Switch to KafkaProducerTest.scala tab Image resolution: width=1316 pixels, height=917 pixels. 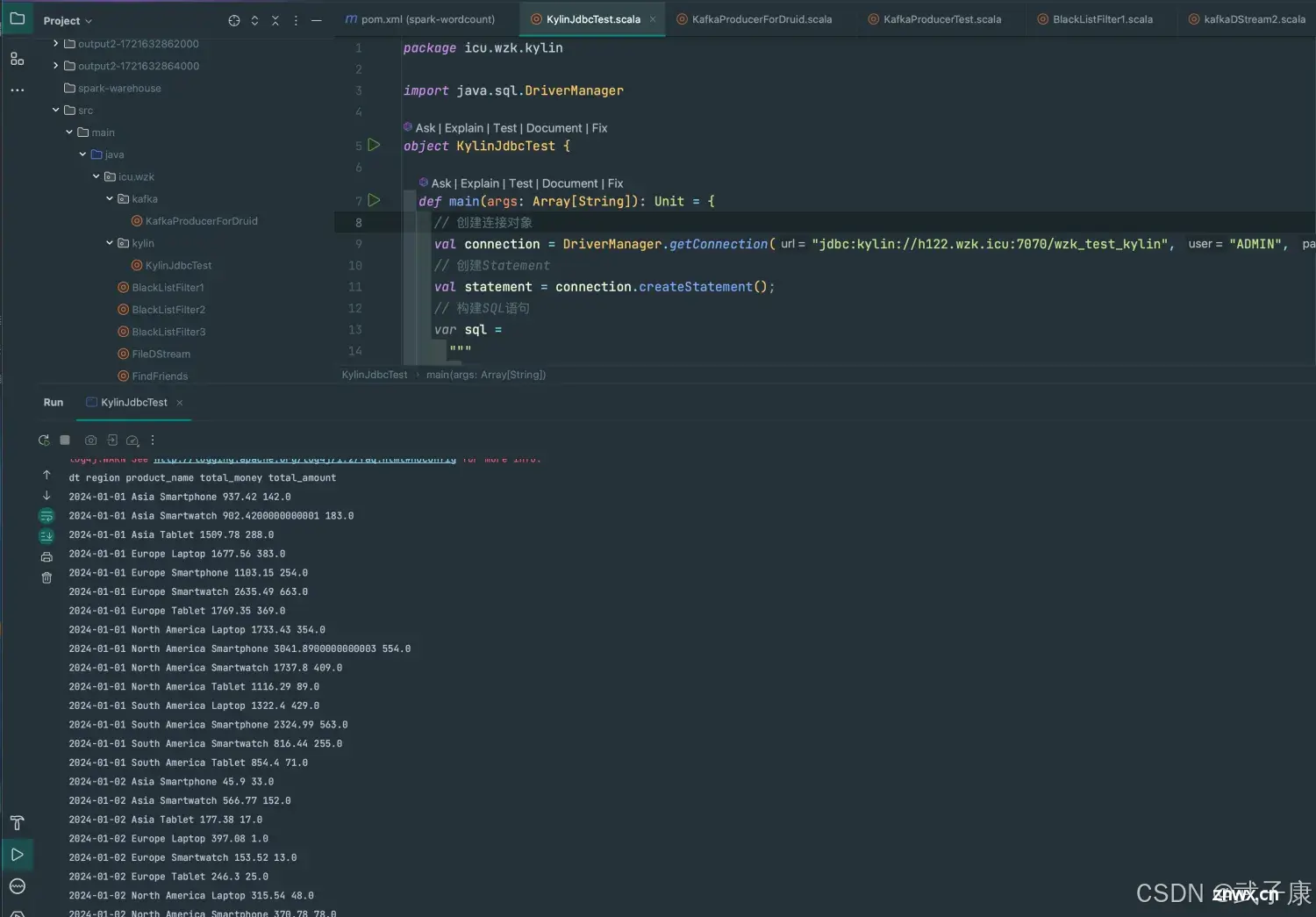pyautogui.click(x=935, y=19)
